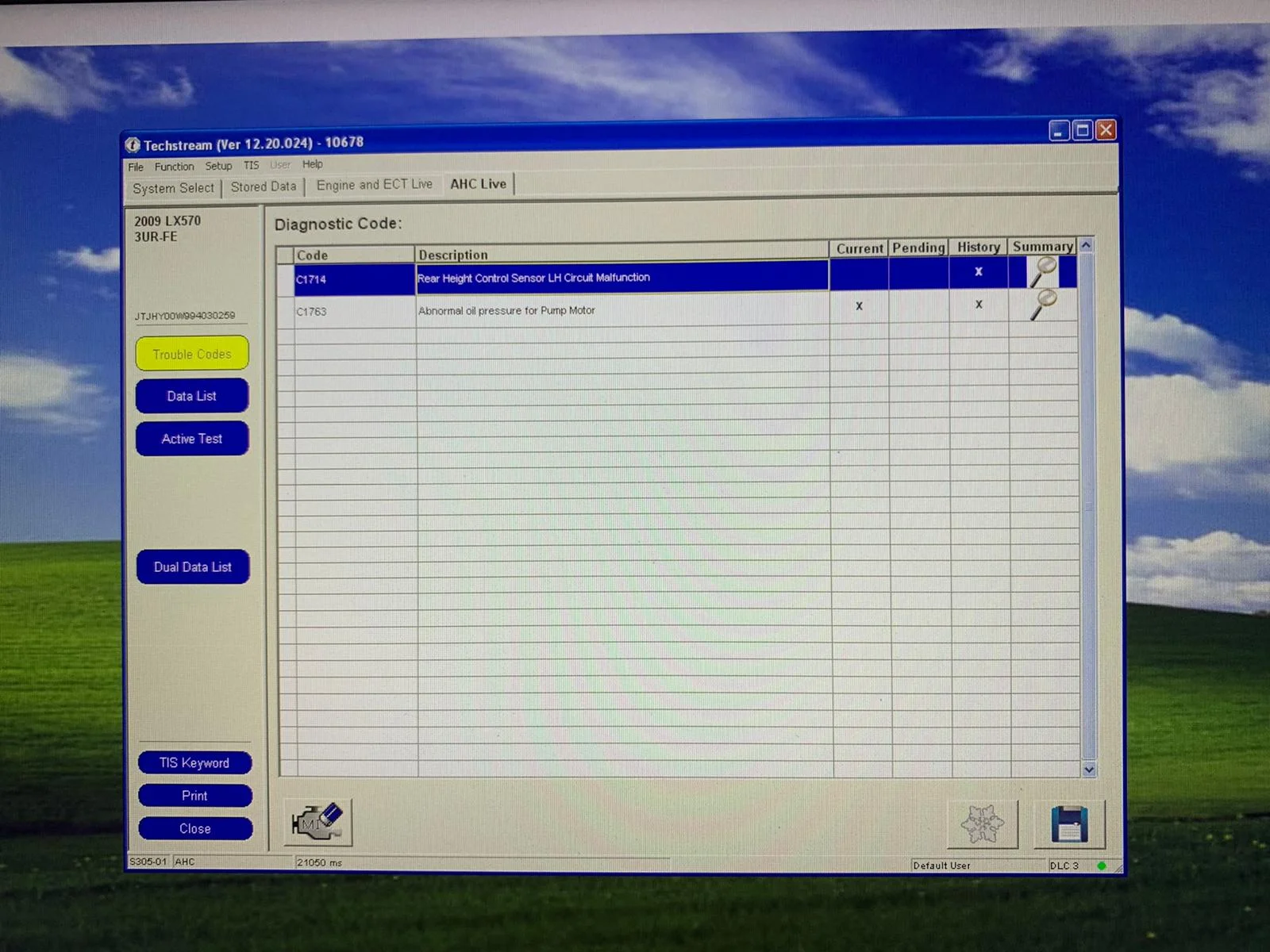Launch the Active Test
Image resolution: width=1270 pixels, height=952 pixels.
point(192,439)
